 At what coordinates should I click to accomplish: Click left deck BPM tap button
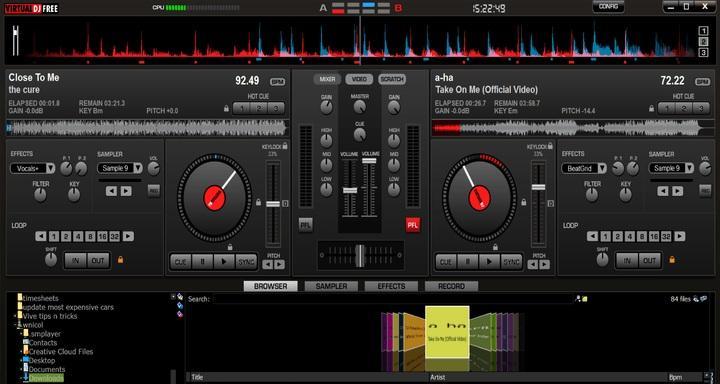[277, 82]
